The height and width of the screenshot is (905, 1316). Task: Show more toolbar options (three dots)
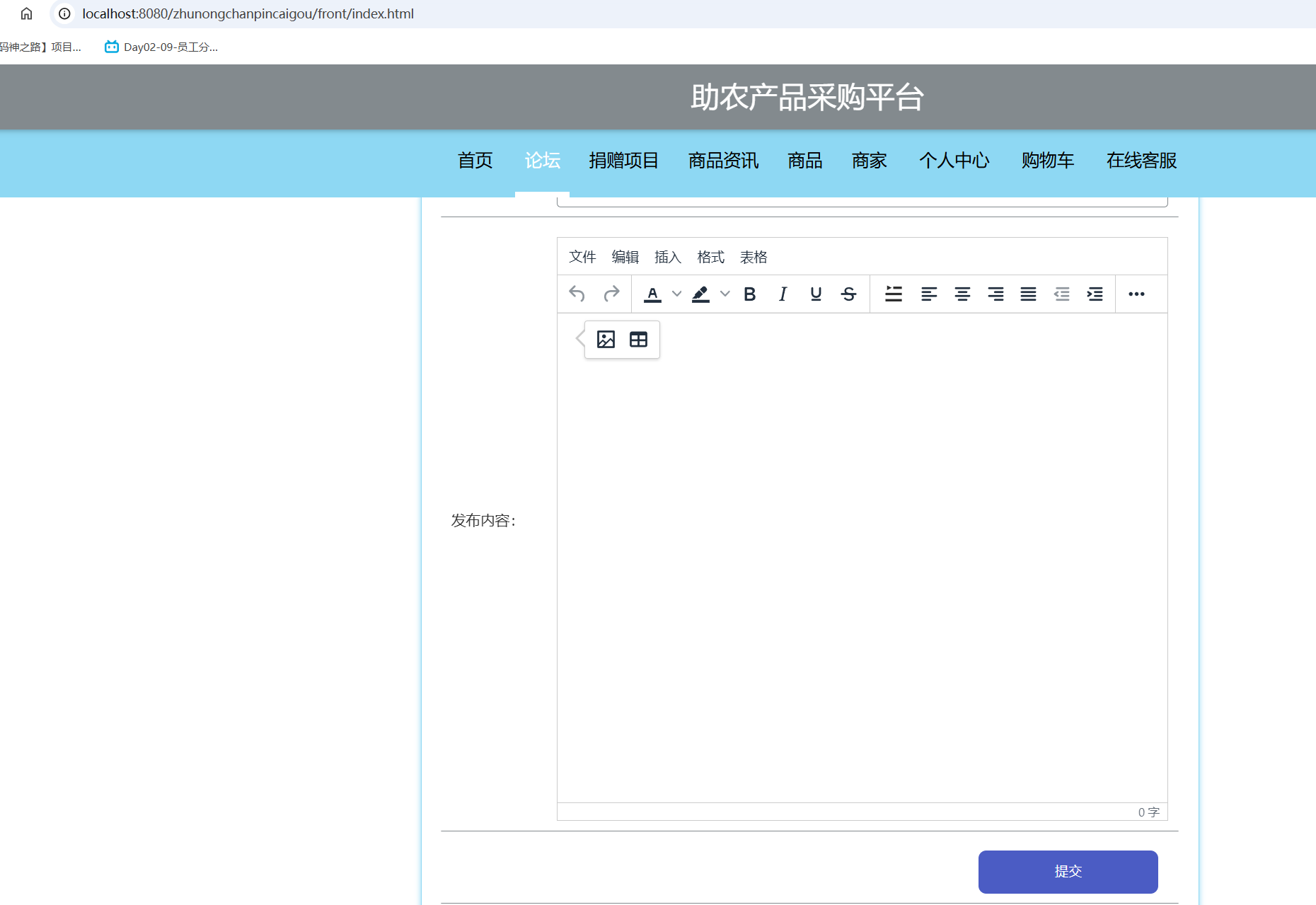pos(1136,294)
